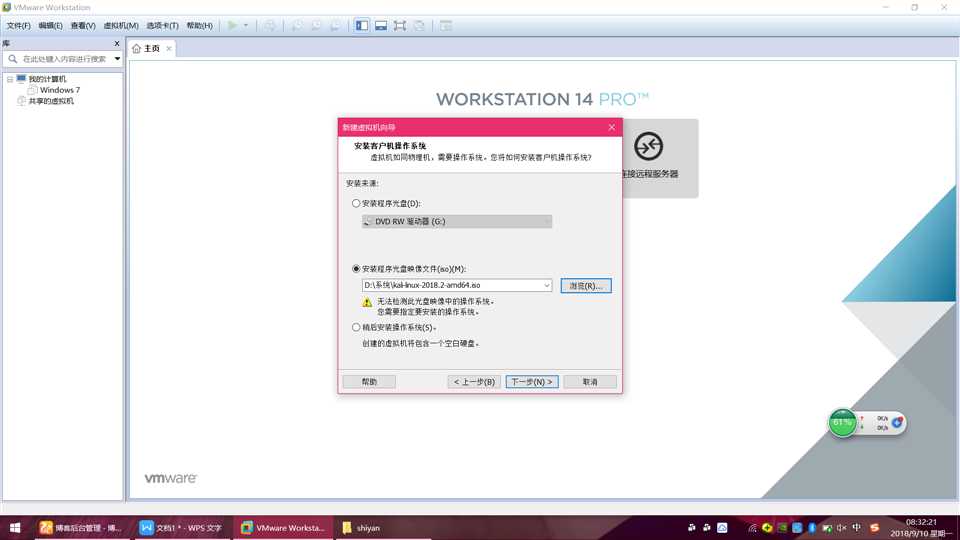
Task: Select the 安装程序光盘(D) radio option
Action: 356,203
